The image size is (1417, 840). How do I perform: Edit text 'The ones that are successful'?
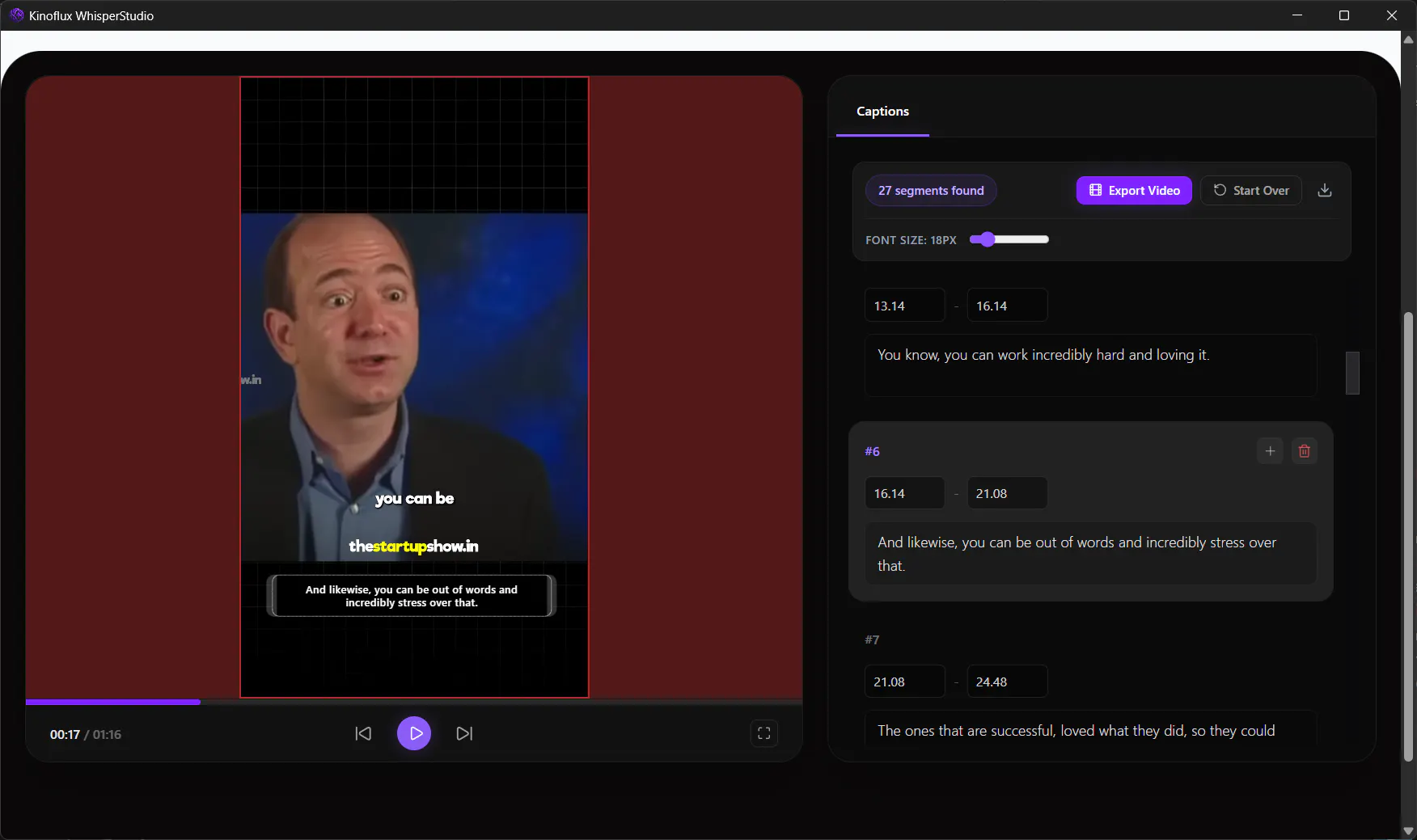[x=1090, y=728]
